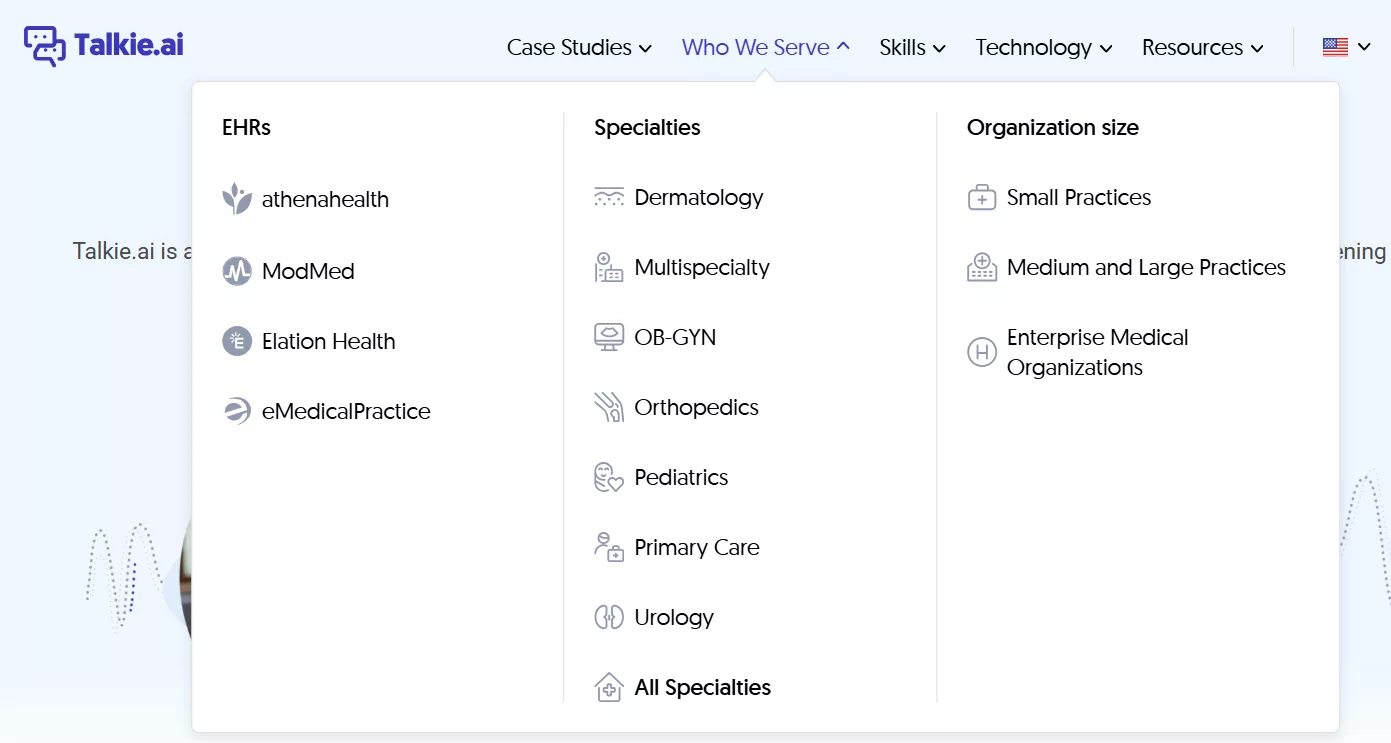Click the Elation Health logo icon

click(237, 341)
